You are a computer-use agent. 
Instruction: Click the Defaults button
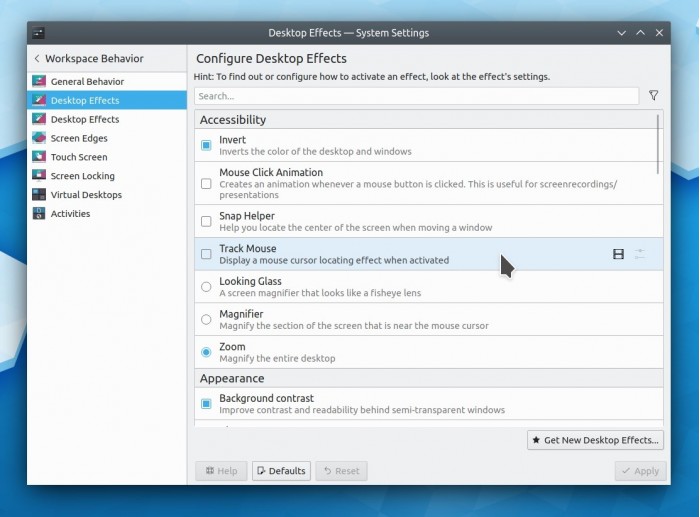[280, 471]
